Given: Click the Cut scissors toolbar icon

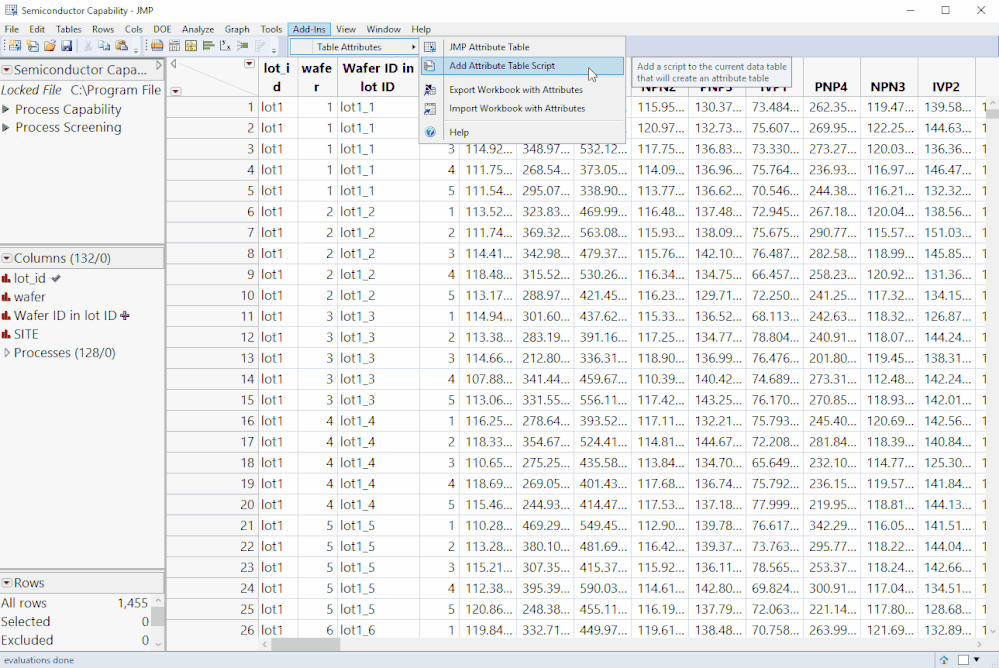Looking at the screenshot, I should [89, 46].
